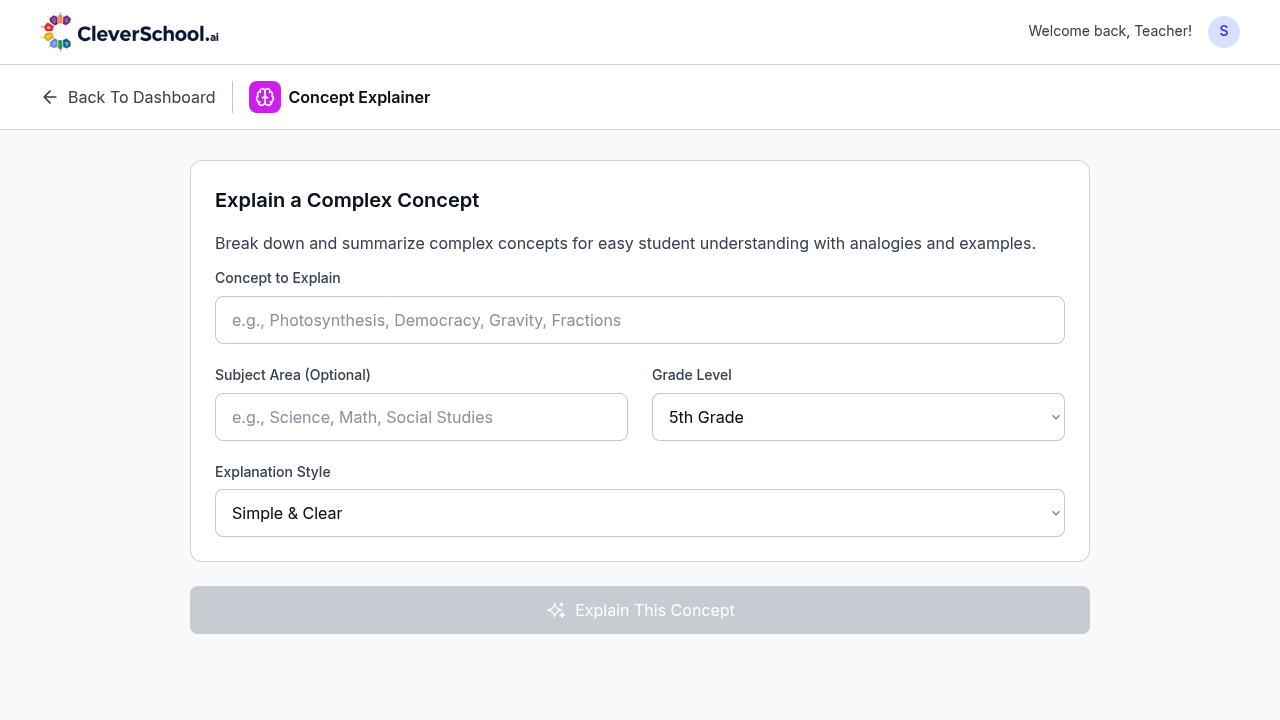The height and width of the screenshot is (720, 1280).
Task: Click the sparkle icon inside Explain This Concept button
Action: (x=556, y=610)
